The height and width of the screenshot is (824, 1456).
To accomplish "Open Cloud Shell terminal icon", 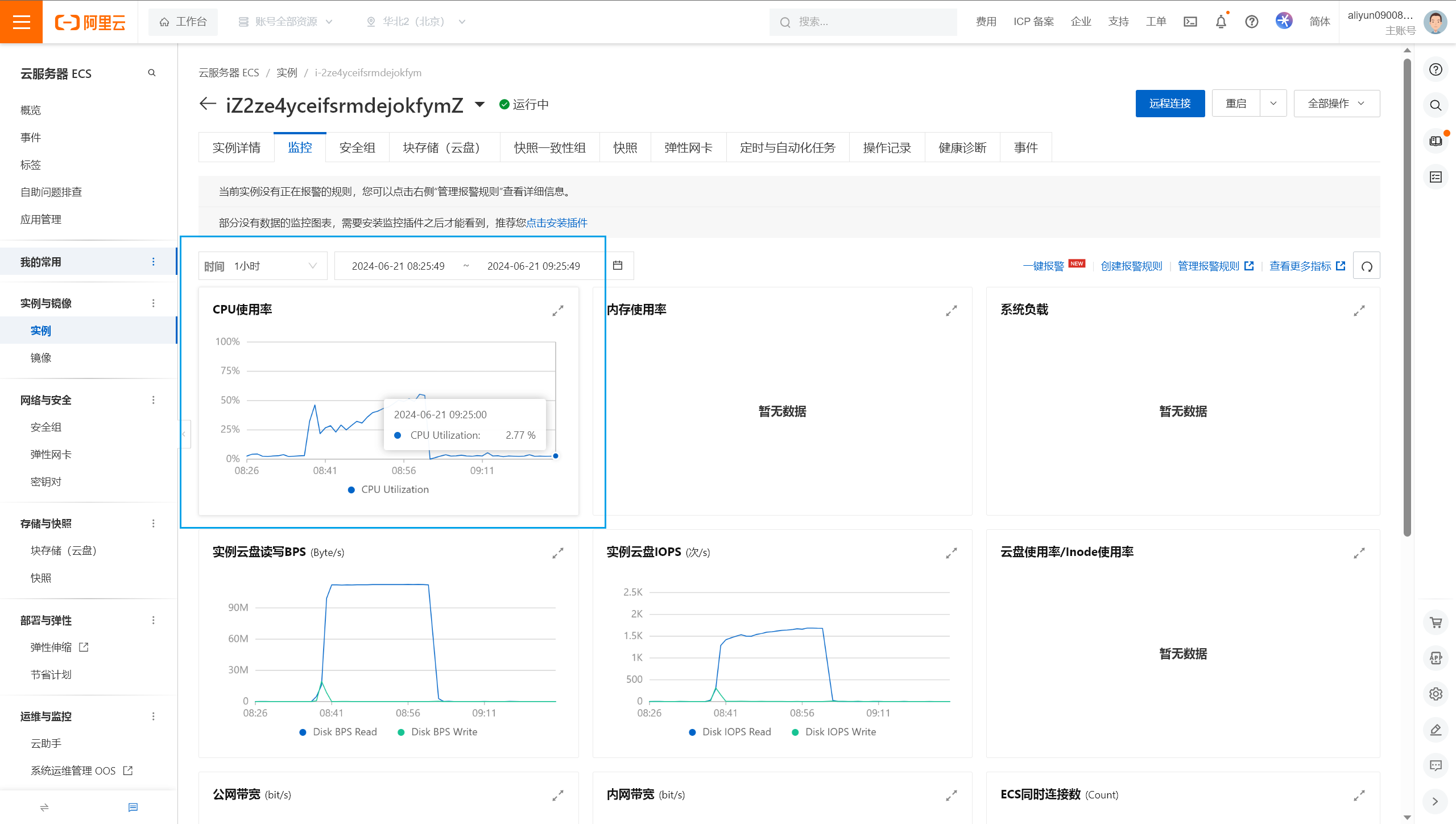I will coord(1190,22).
